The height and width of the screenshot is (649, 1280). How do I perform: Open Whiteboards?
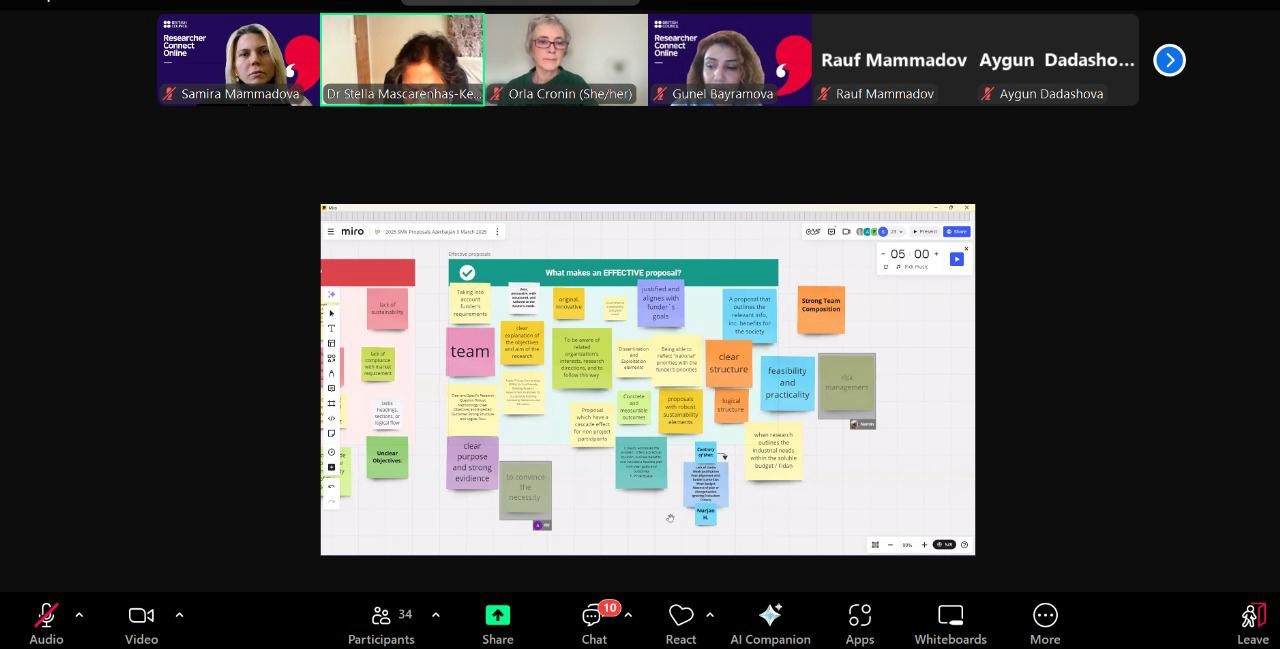[950, 615]
